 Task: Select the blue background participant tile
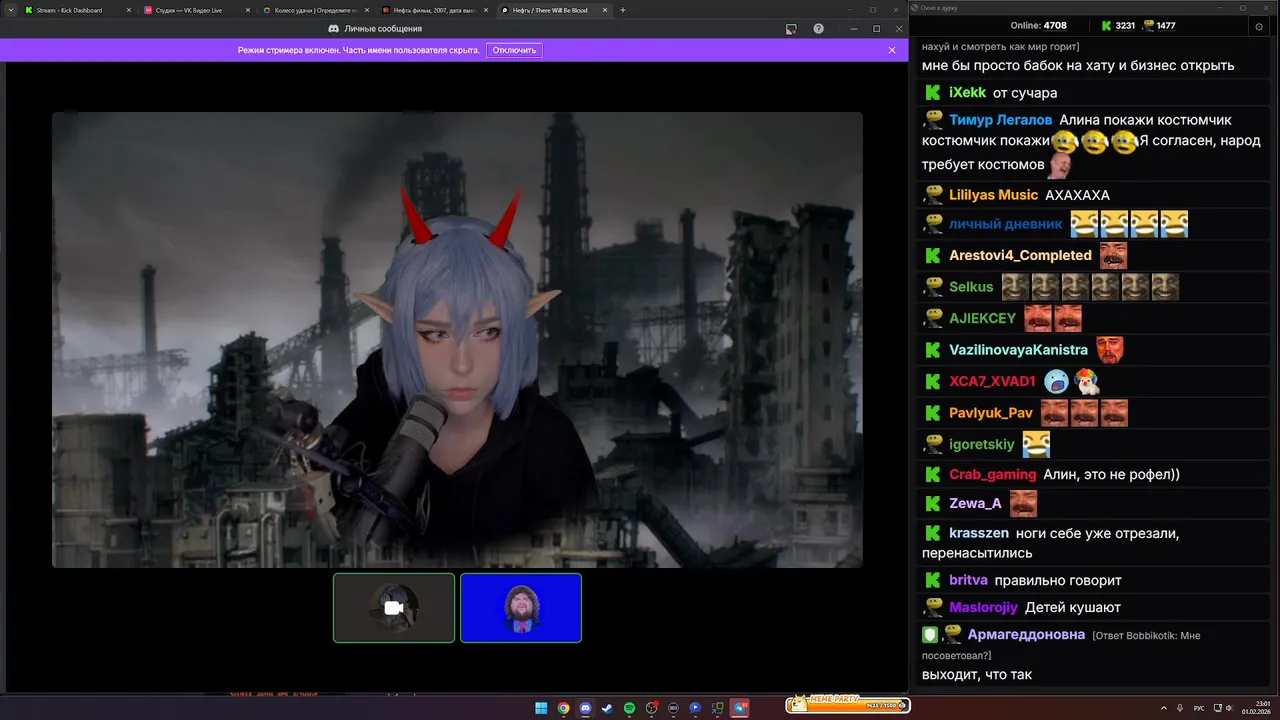point(521,608)
